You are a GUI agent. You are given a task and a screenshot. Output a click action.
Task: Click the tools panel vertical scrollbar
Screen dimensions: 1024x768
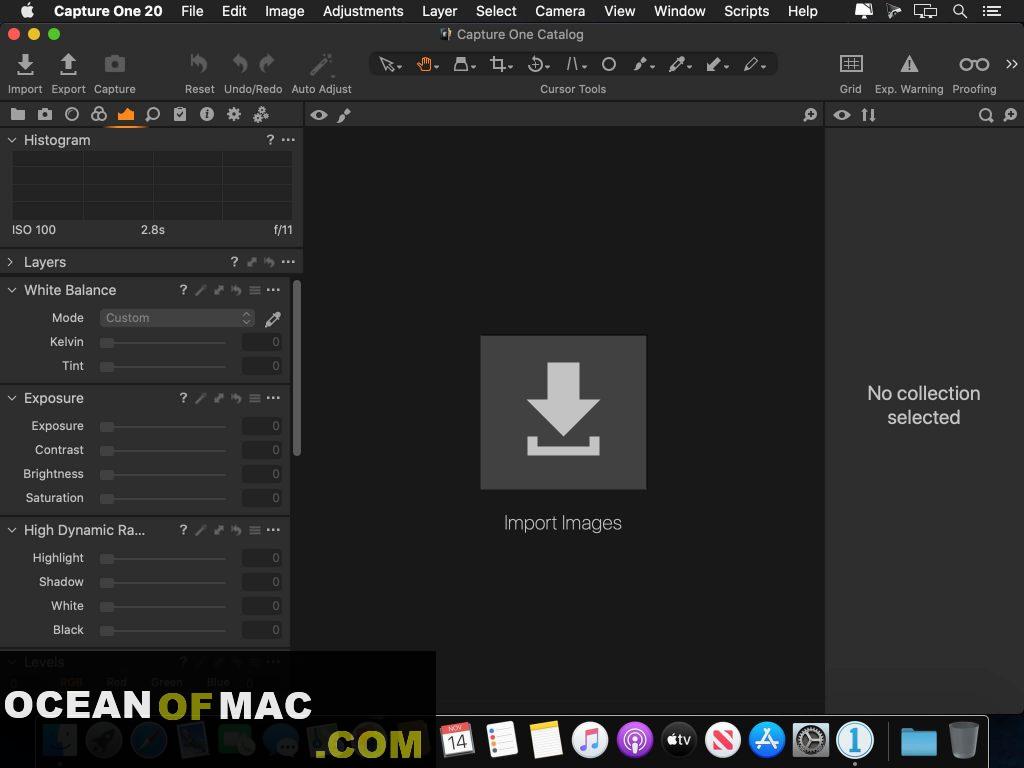click(x=296, y=368)
